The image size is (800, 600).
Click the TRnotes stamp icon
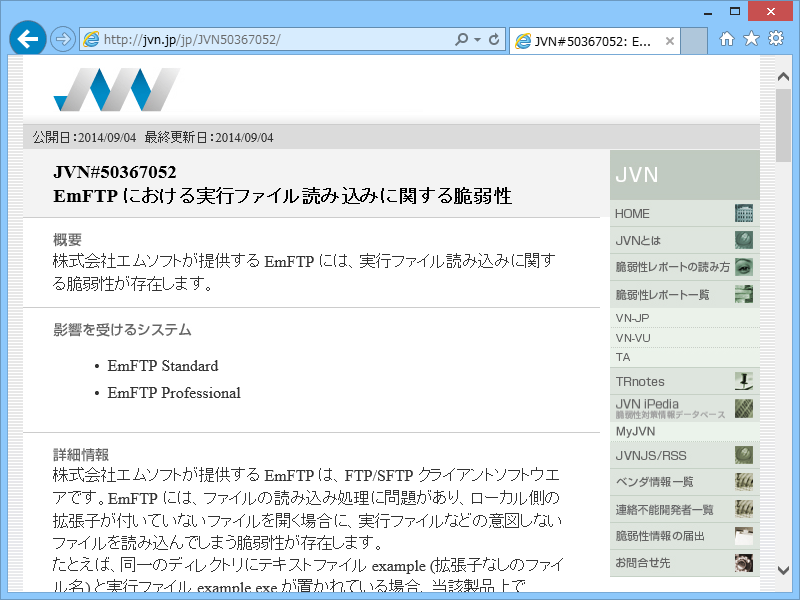[746, 381]
